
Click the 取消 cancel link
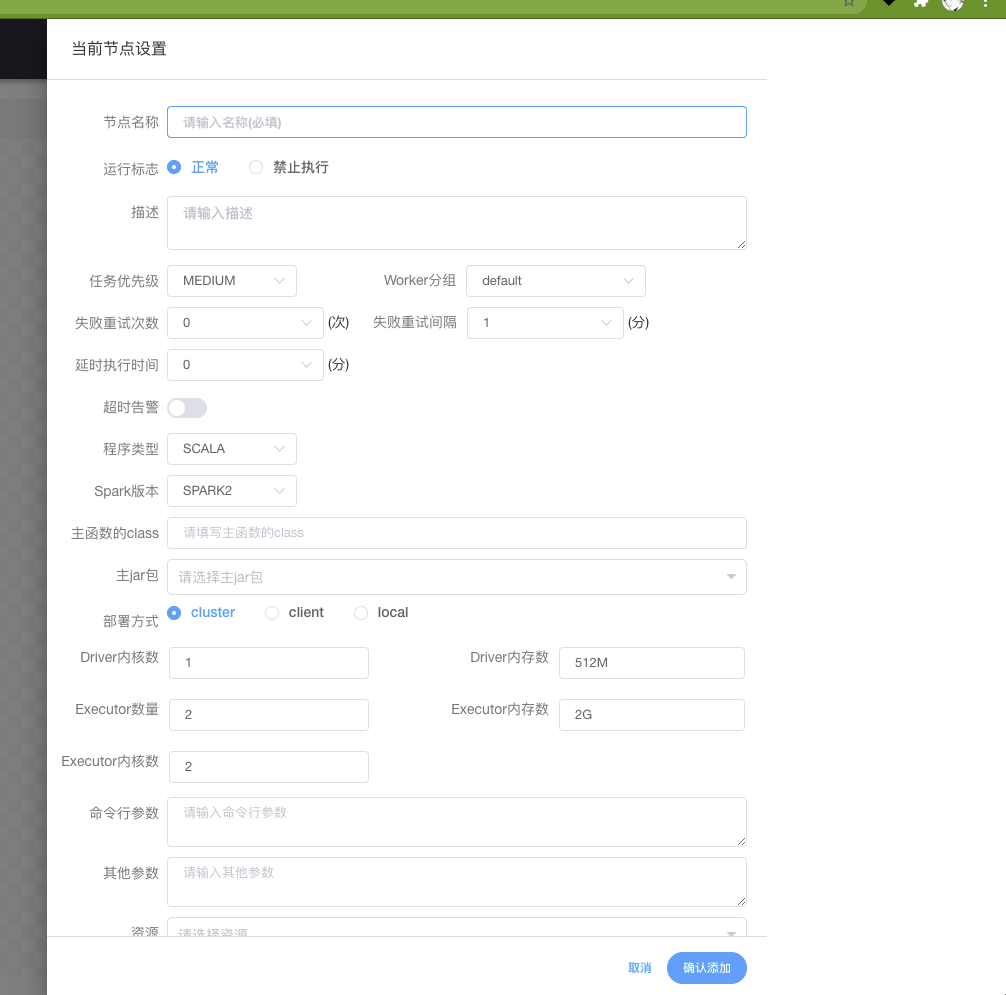[640, 968]
